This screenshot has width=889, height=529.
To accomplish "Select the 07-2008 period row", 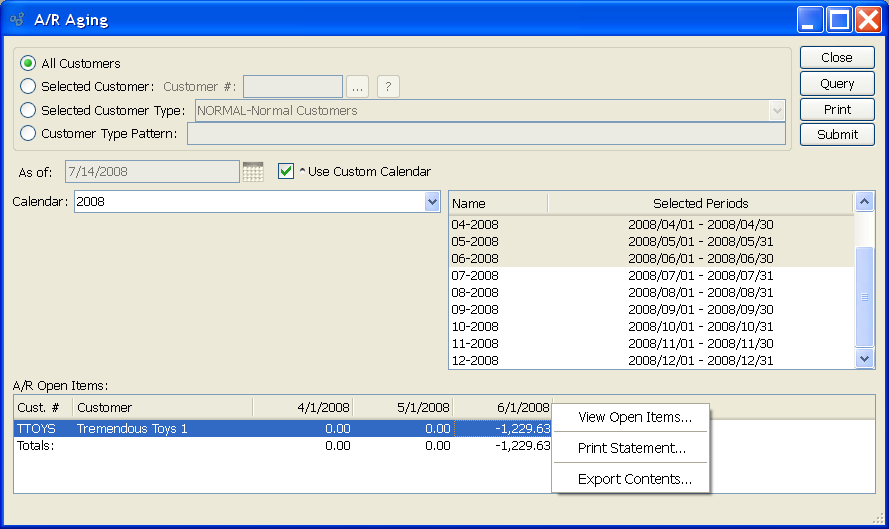I will tap(650, 275).
